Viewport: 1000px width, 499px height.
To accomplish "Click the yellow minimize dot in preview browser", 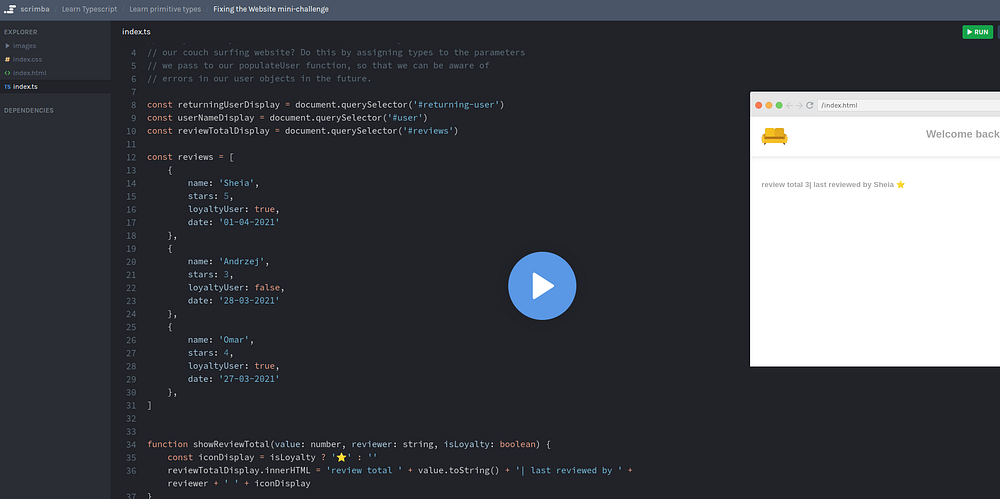I will [x=769, y=105].
